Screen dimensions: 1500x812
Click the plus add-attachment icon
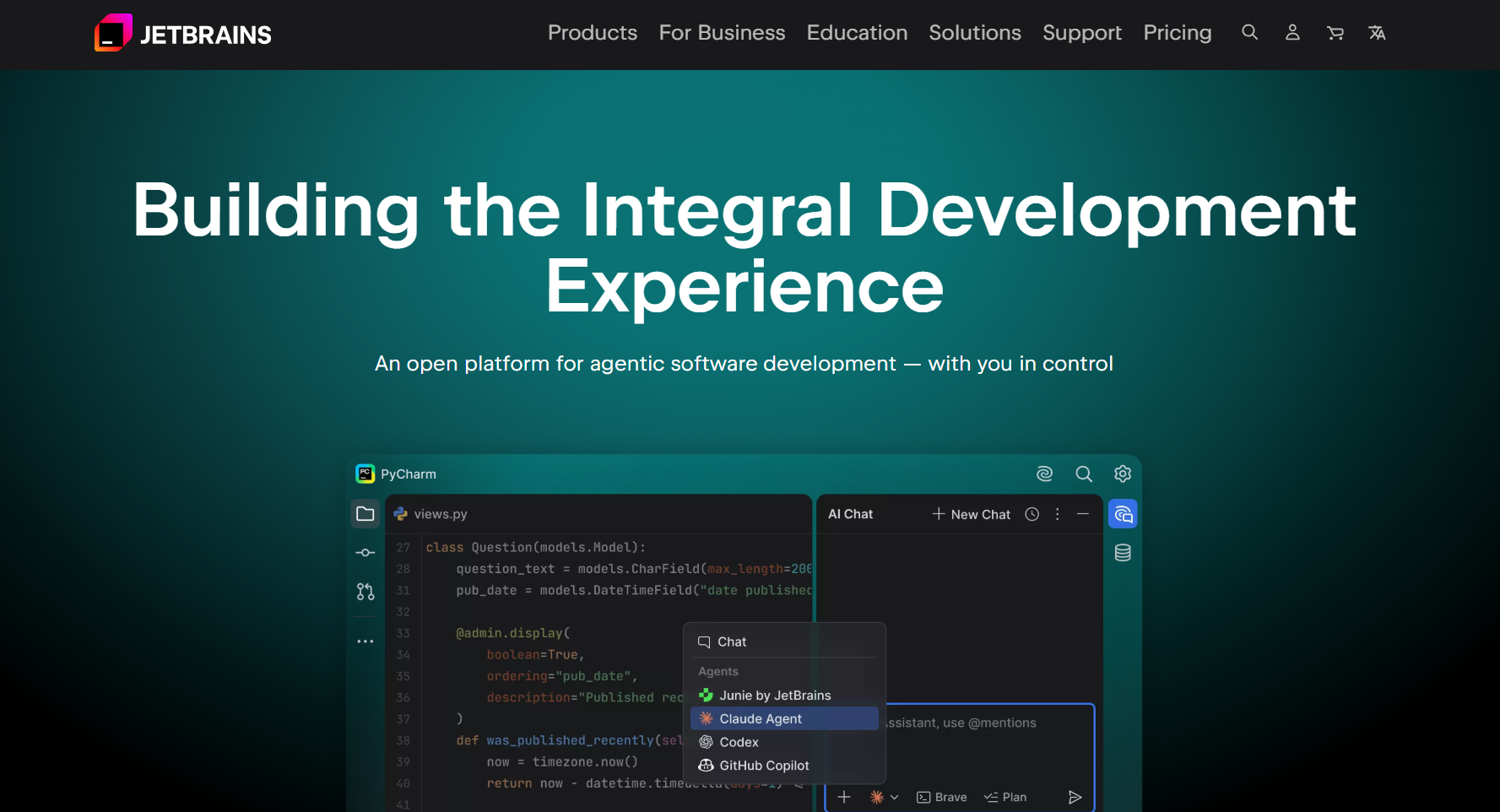844,797
